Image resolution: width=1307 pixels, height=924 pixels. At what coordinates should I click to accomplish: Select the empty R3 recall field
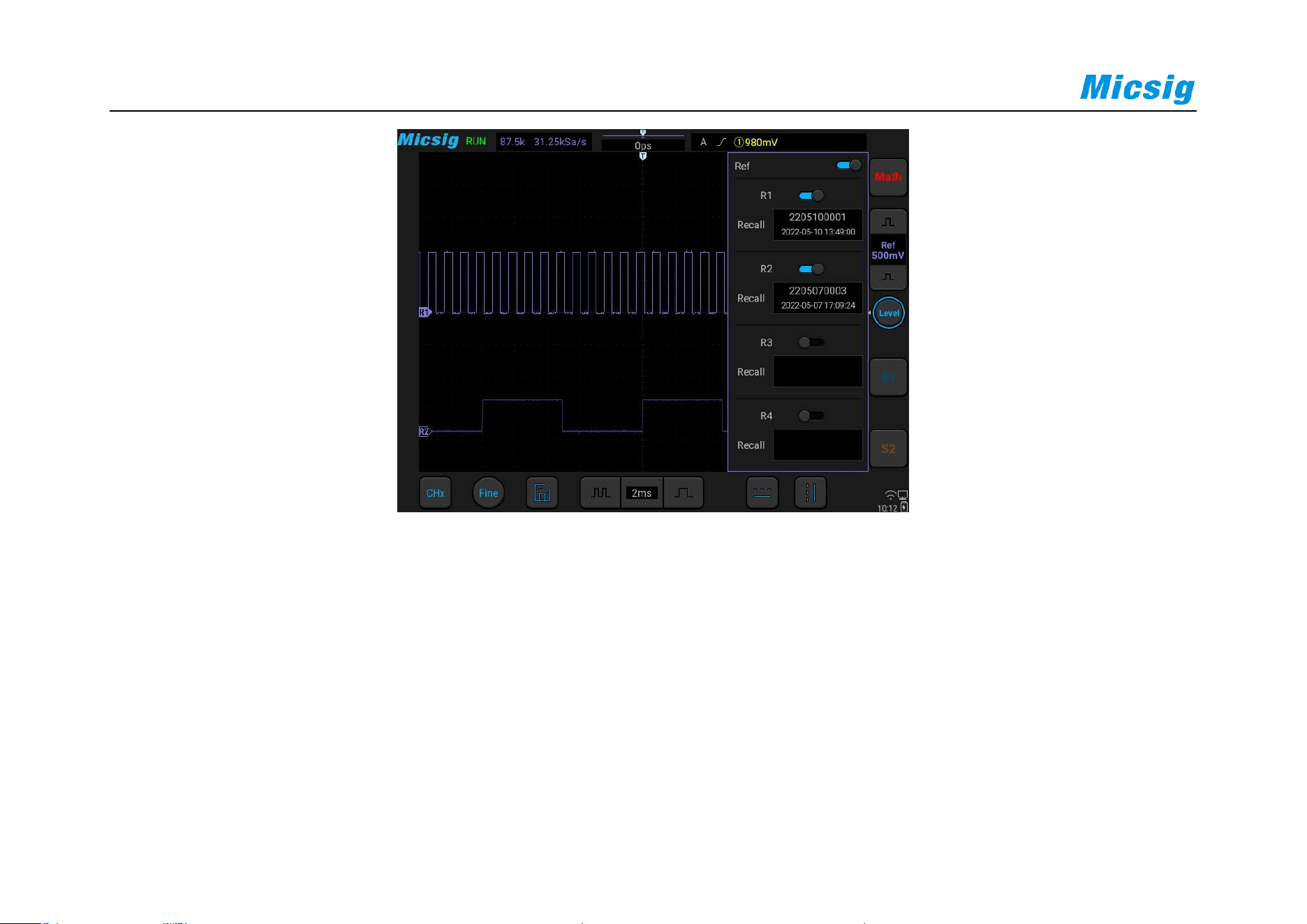tap(818, 371)
